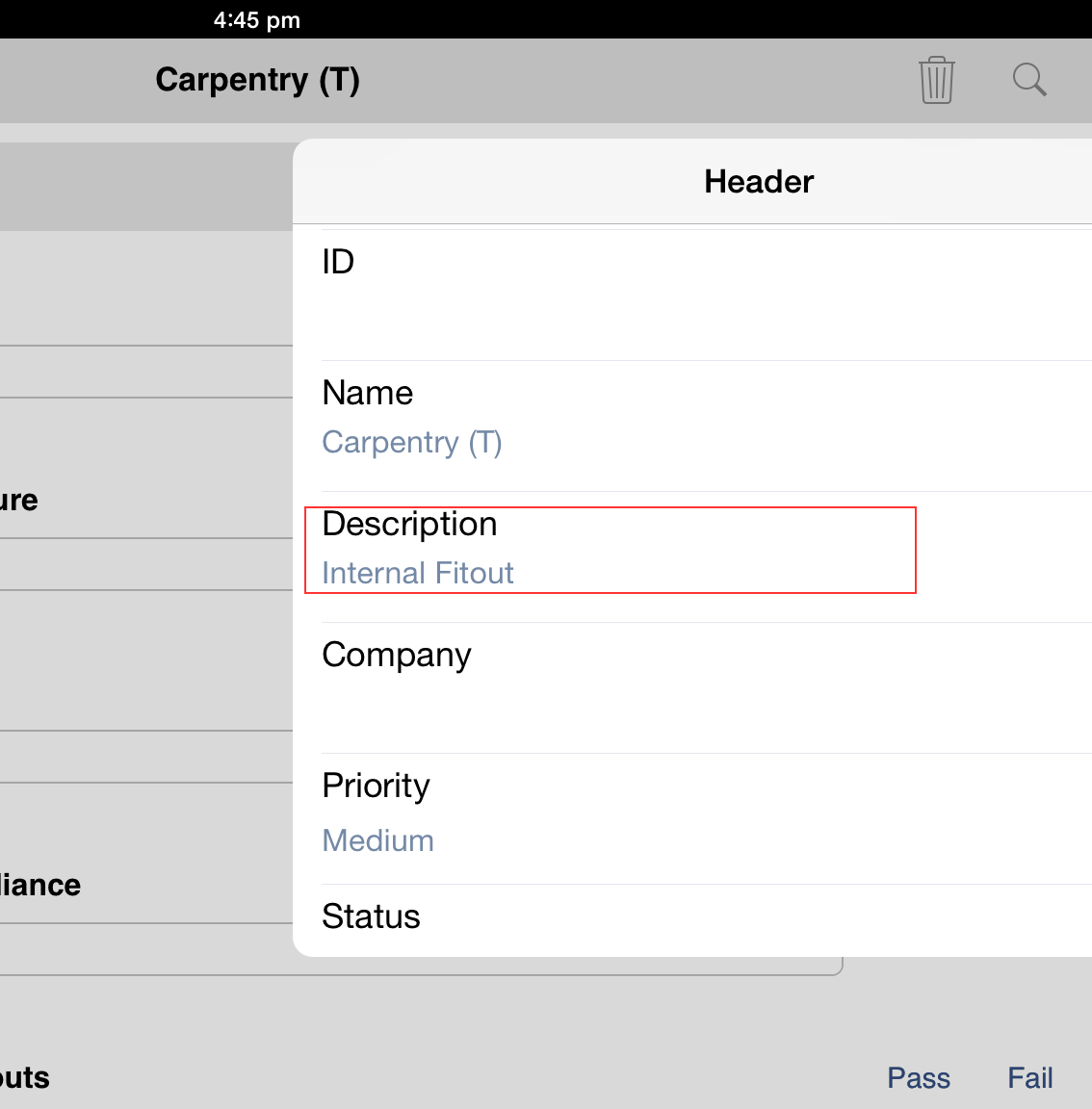Tap the Carpentry (T) title bar
Viewport: 1092px width, 1109px height.
tap(257, 80)
